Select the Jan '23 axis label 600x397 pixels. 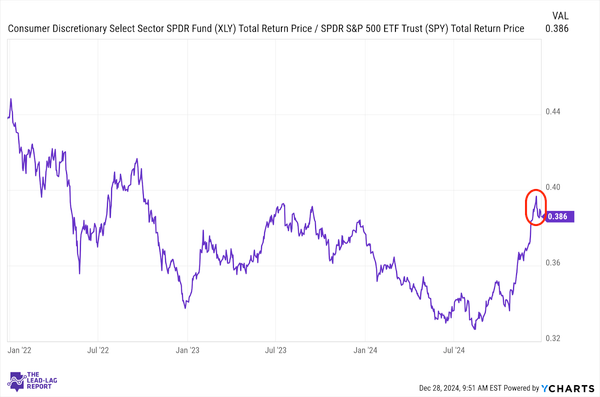(x=188, y=350)
